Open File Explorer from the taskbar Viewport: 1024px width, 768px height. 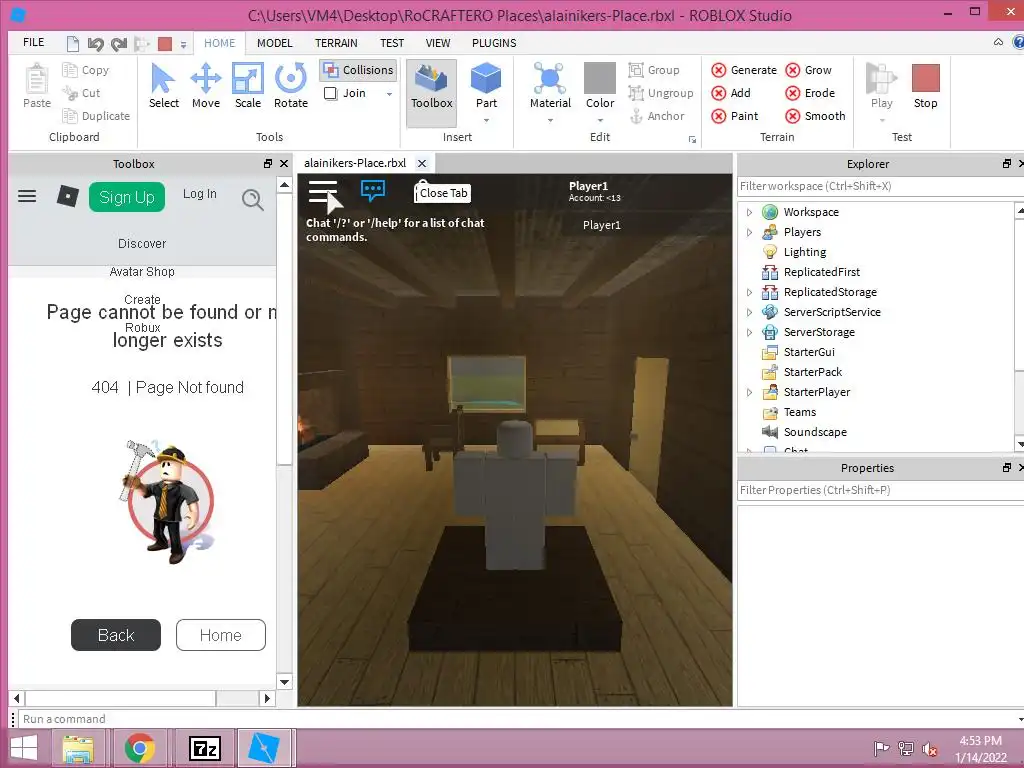[x=78, y=748]
